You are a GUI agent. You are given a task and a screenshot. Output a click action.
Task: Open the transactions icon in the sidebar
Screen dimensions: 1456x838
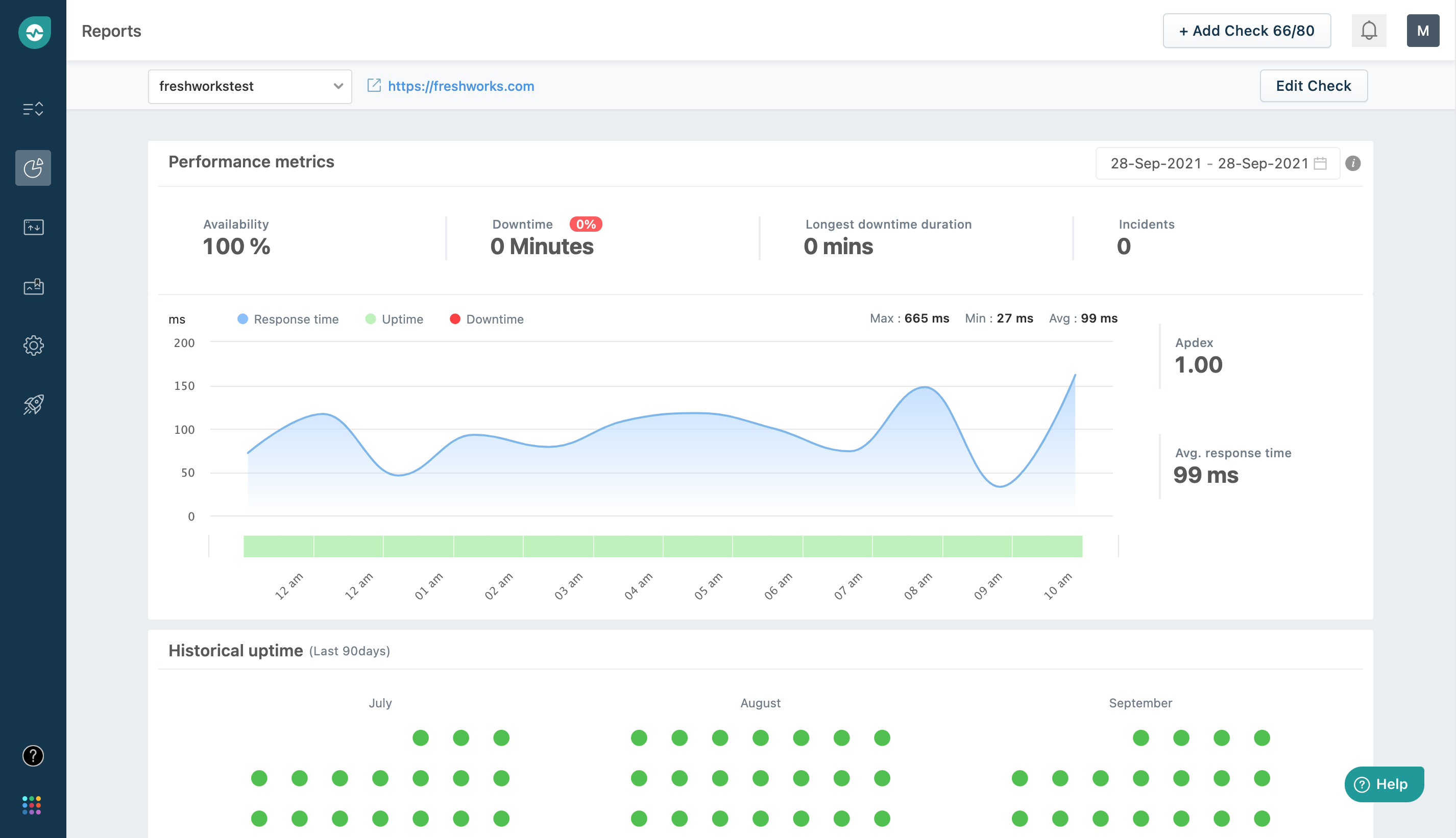click(x=33, y=227)
